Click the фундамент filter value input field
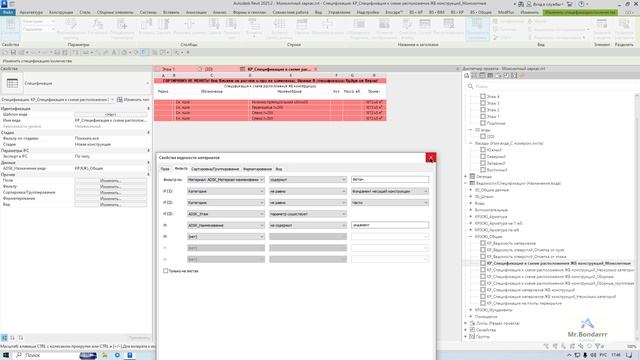640x360 pixels. click(390, 225)
